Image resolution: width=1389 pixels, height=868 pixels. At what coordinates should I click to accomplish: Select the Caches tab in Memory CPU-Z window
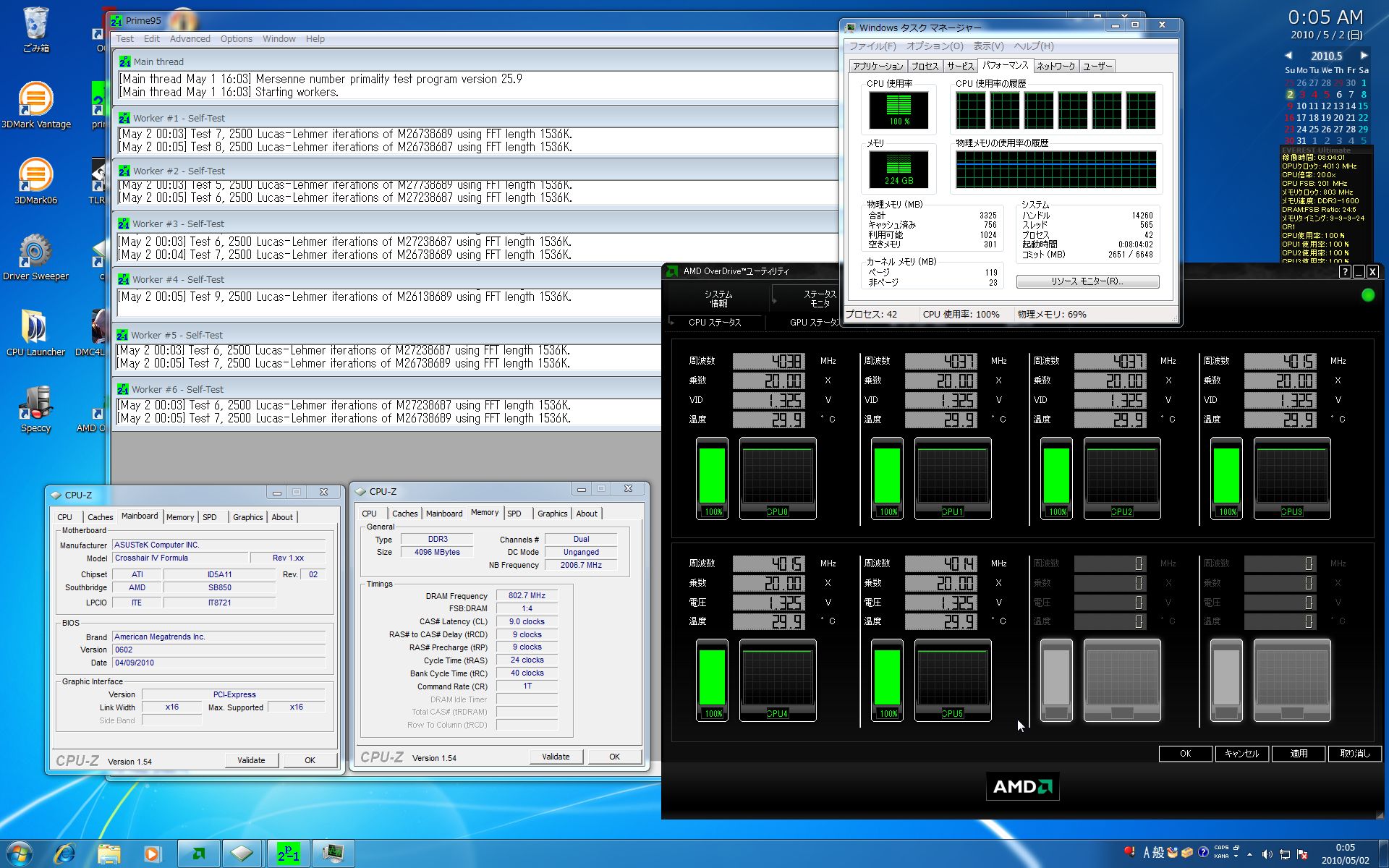point(404,514)
